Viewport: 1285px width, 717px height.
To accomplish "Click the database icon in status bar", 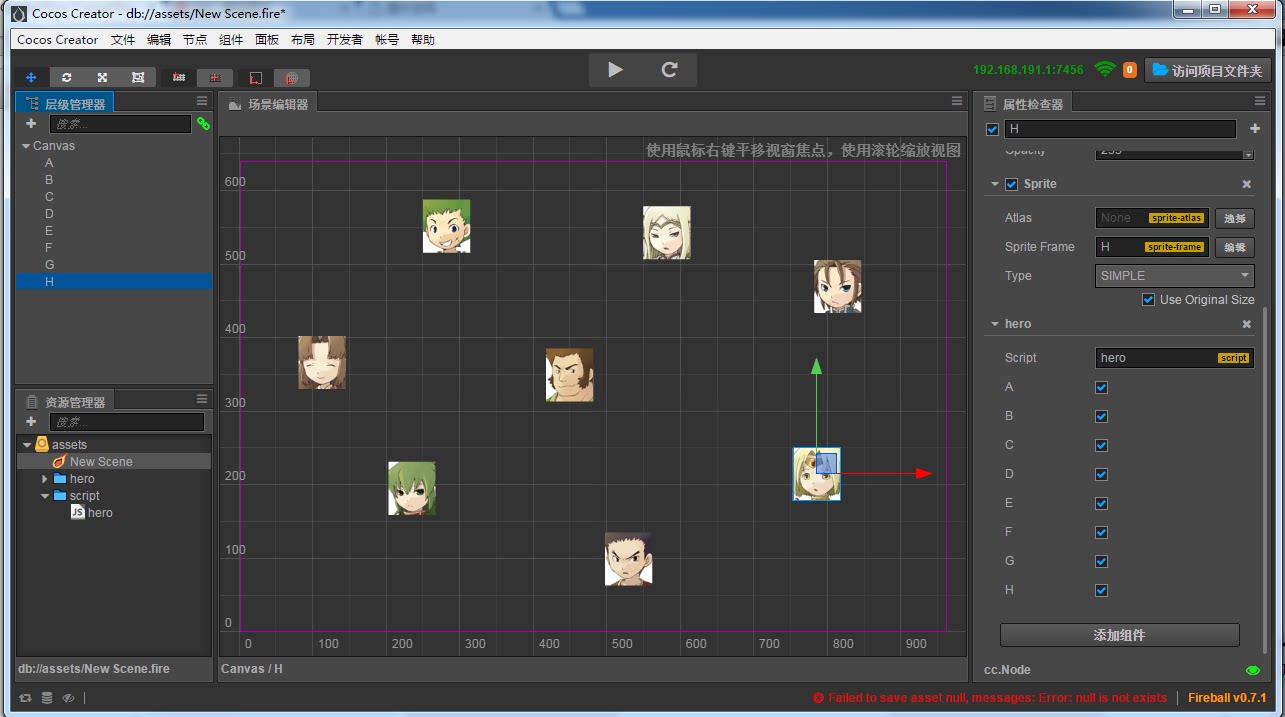I will pyautogui.click(x=47, y=698).
